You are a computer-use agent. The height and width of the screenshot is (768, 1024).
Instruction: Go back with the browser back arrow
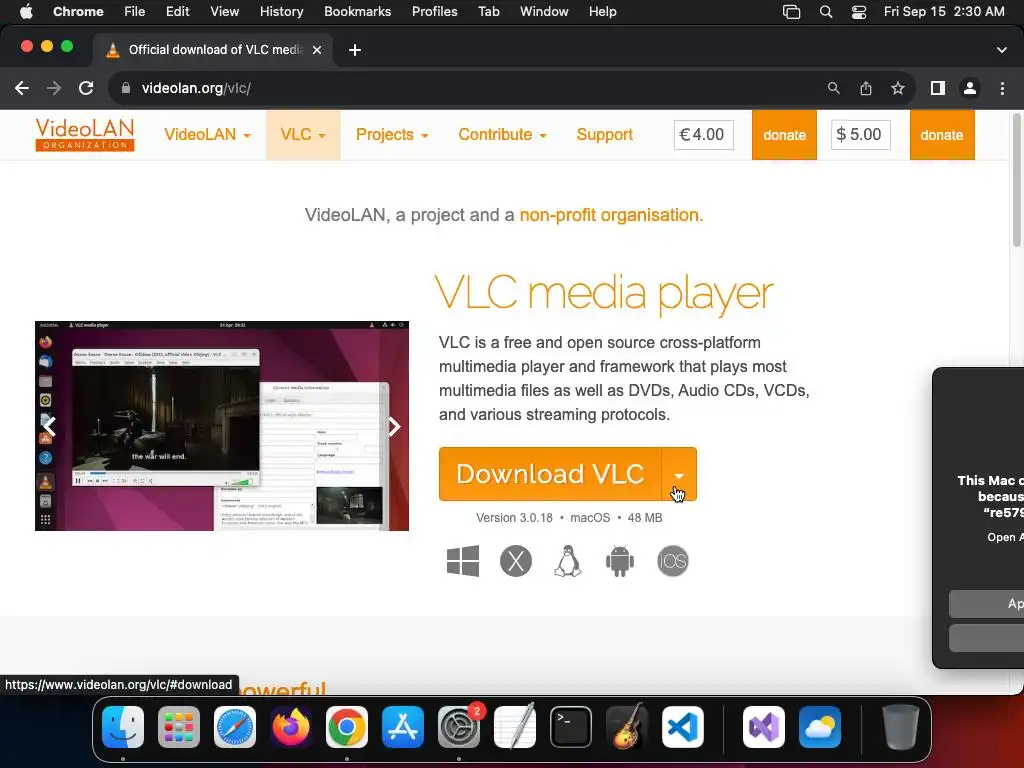[22, 88]
